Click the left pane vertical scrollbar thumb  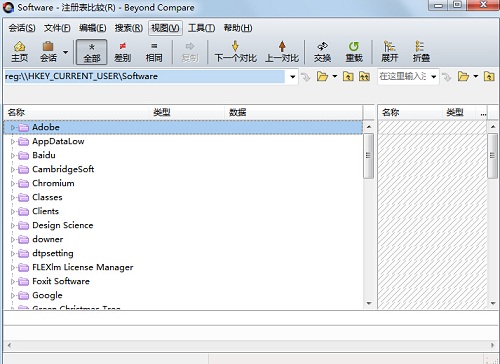[x=369, y=156]
